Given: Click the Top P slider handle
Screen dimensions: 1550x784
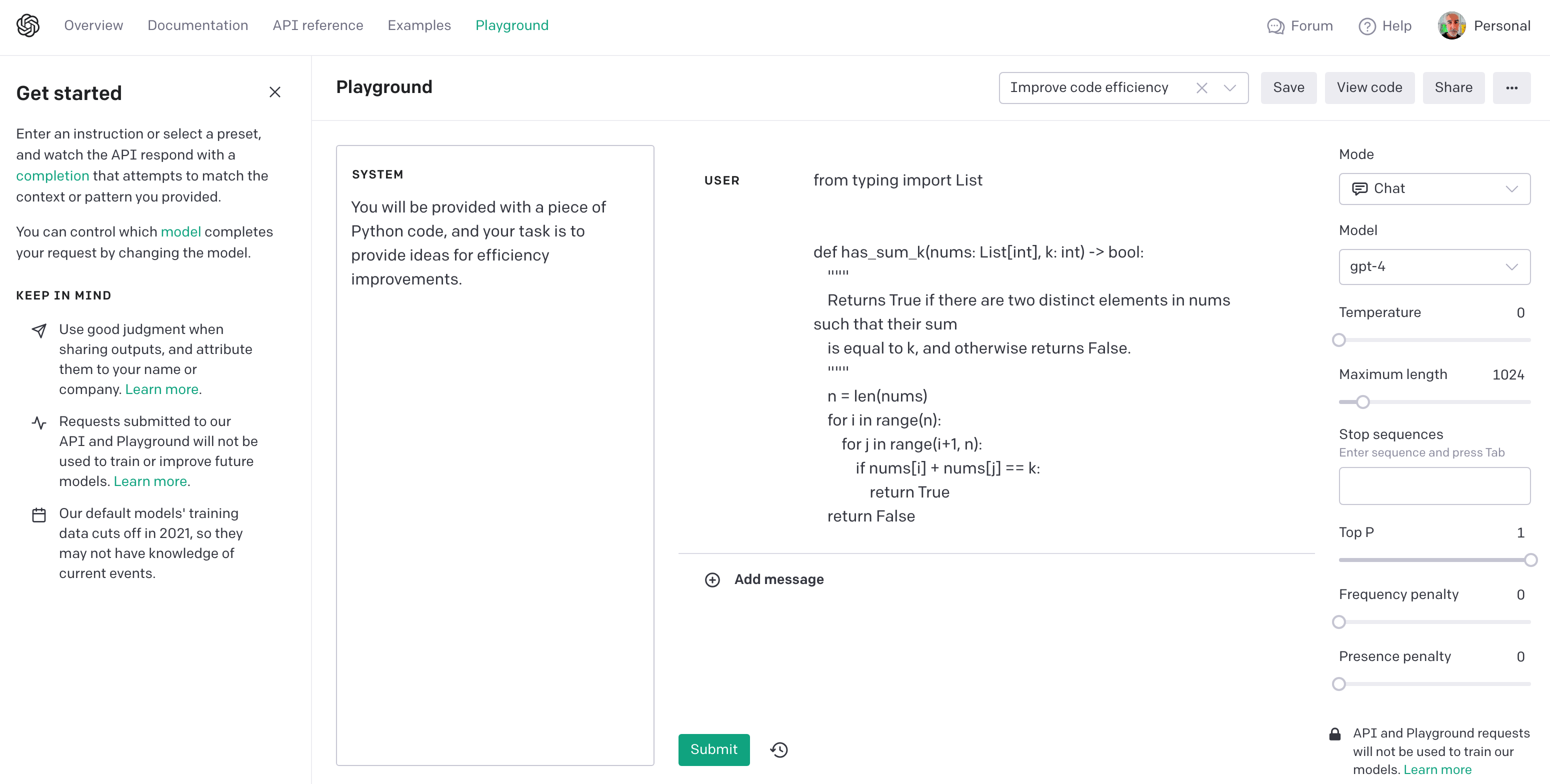Looking at the screenshot, I should tap(1530, 560).
